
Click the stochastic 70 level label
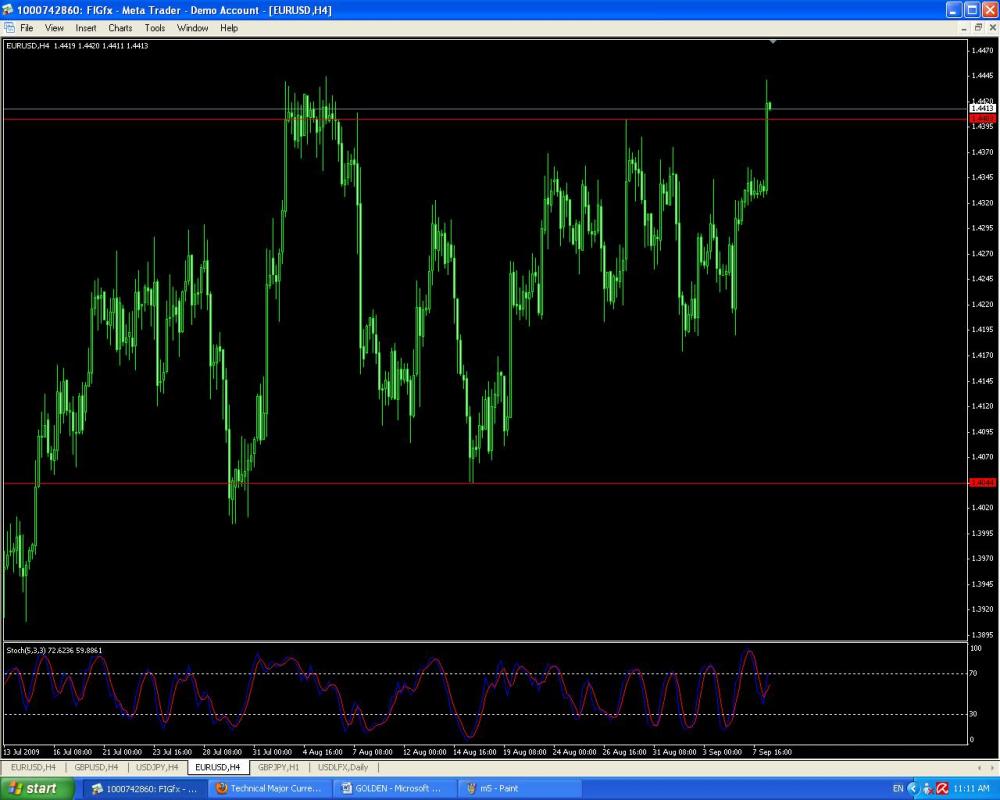click(x=973, y=673)
